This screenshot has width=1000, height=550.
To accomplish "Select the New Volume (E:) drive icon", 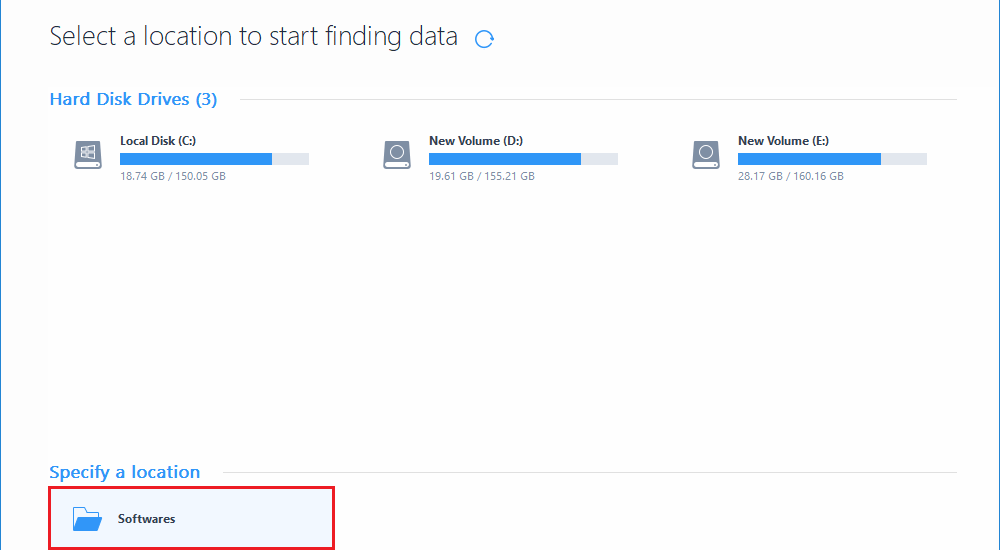I will tap(705, 155).
